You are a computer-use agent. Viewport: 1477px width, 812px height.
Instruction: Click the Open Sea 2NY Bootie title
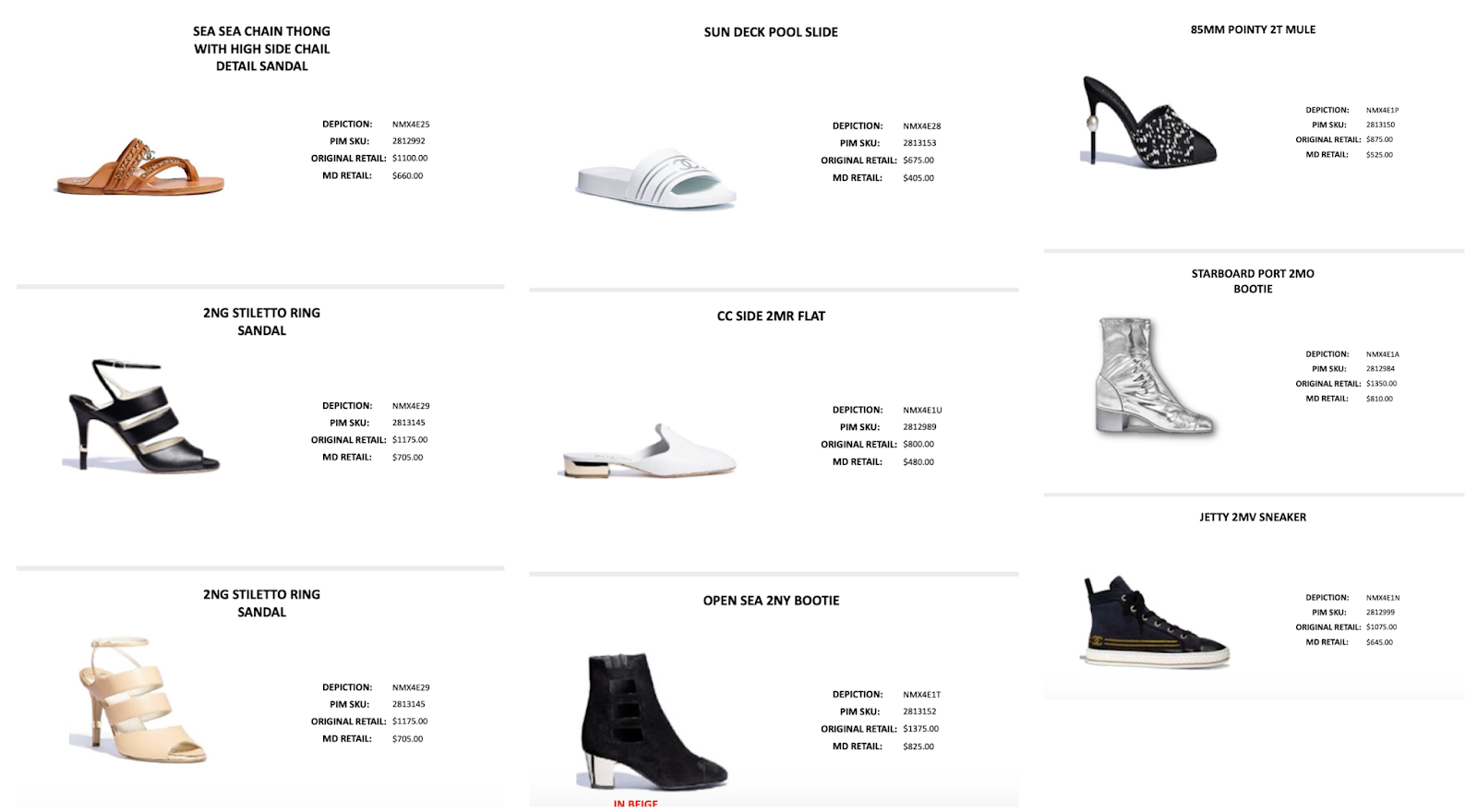coord(771,601)
